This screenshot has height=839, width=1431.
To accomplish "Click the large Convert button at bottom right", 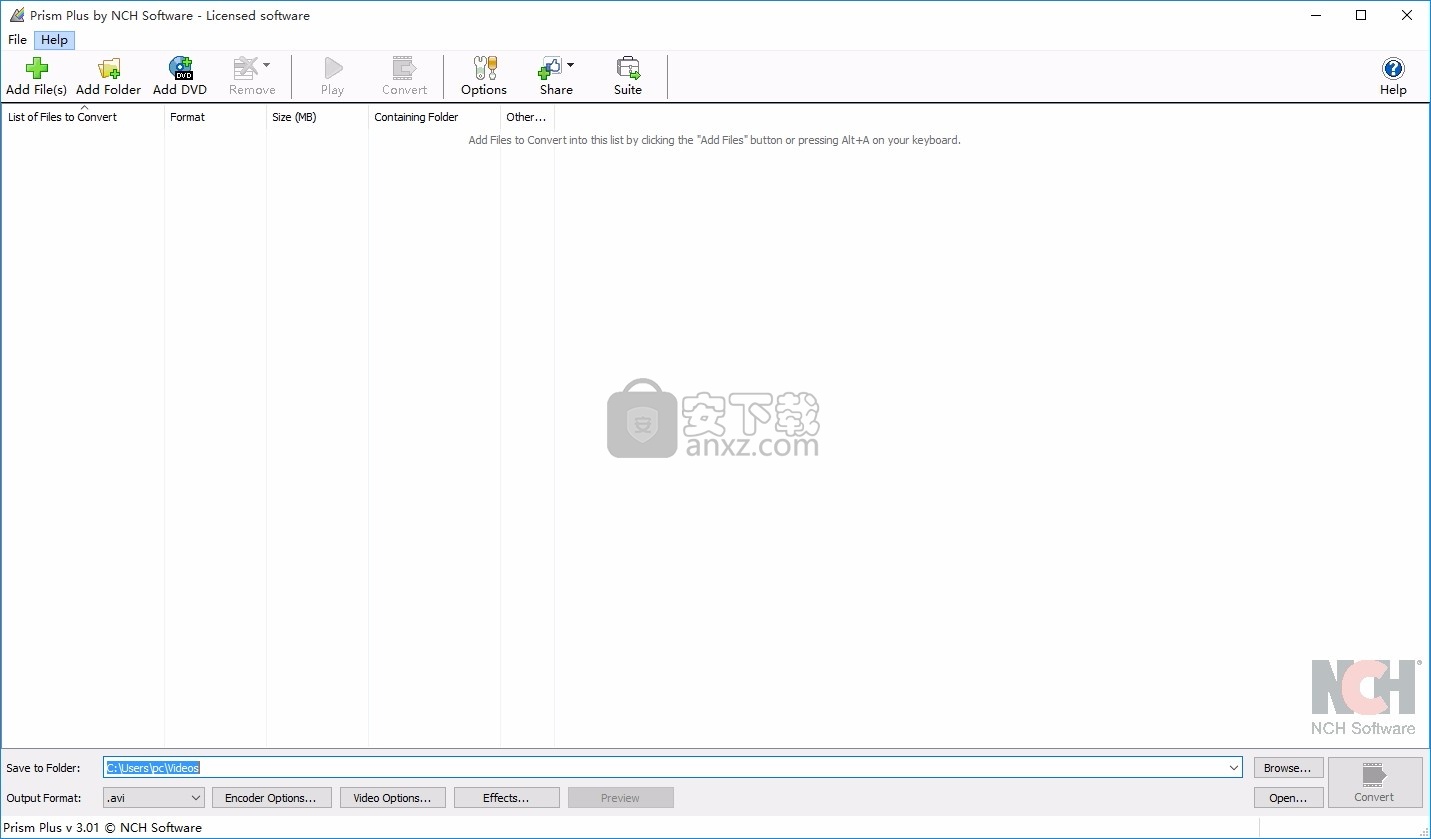I will [x=1374, y=782].
